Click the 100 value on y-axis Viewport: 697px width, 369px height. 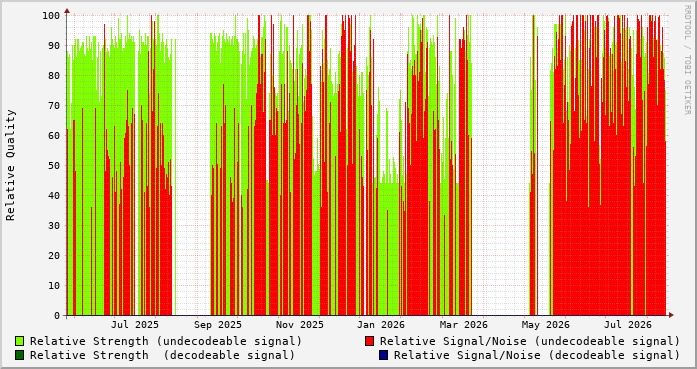[x=51, y=15]
